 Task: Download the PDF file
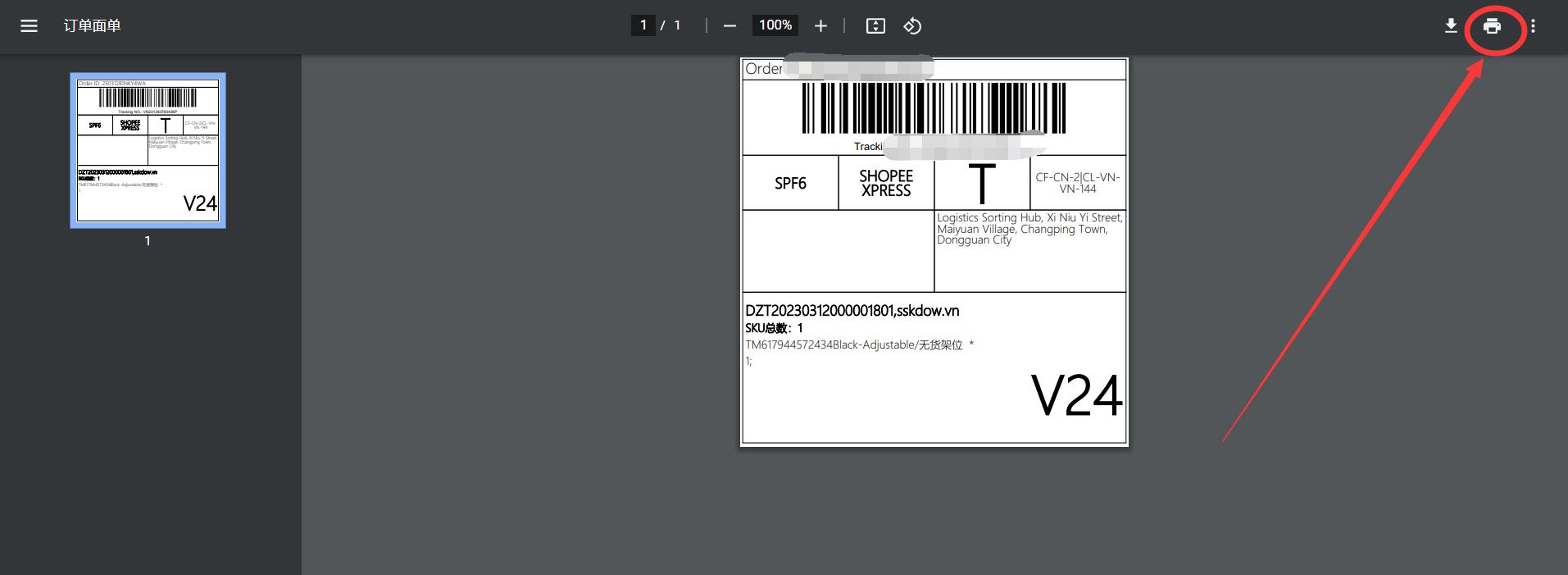[1451, 26]
